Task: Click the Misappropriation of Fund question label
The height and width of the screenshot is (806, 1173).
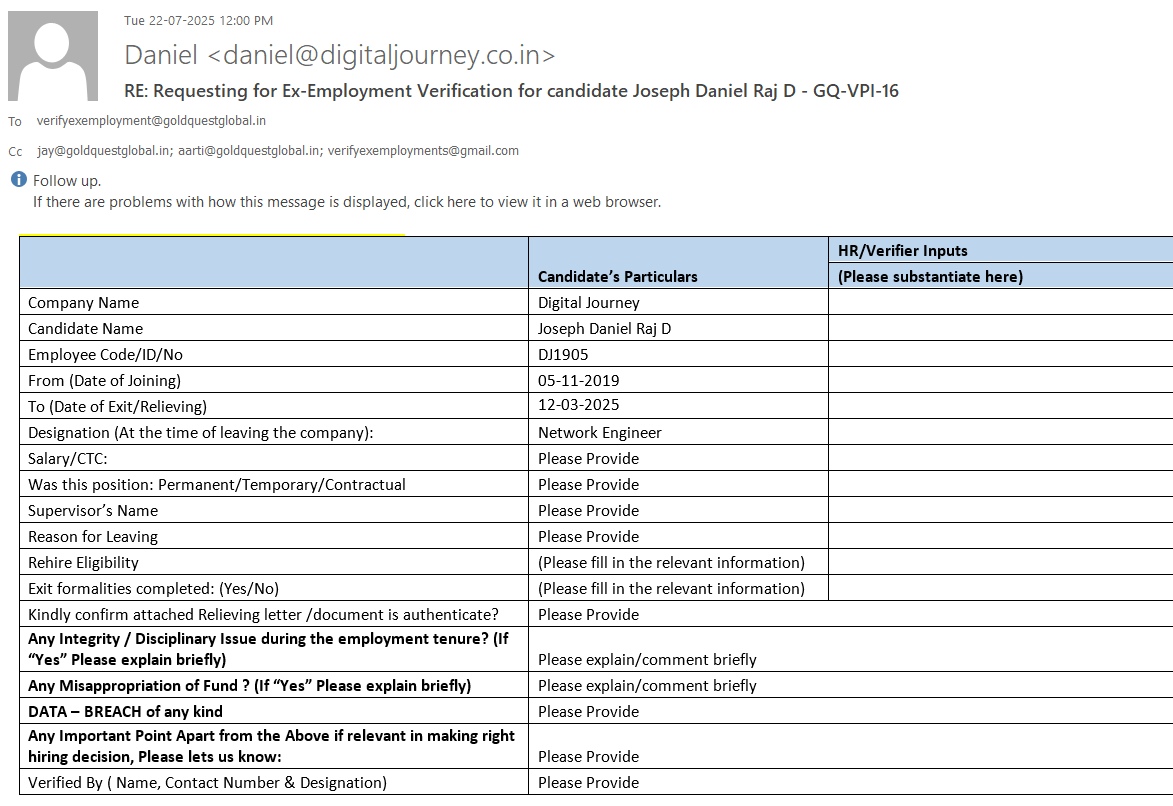Action: point(250,686)
